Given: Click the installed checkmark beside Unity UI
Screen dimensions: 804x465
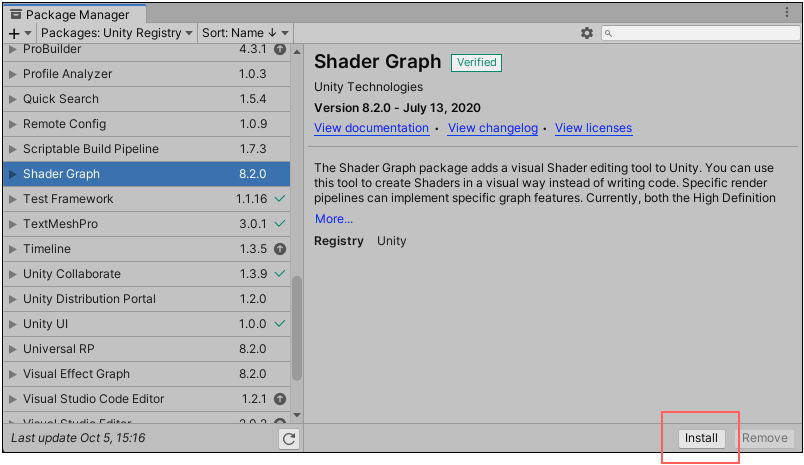Looking at the screenshot, I should [279, 324].
